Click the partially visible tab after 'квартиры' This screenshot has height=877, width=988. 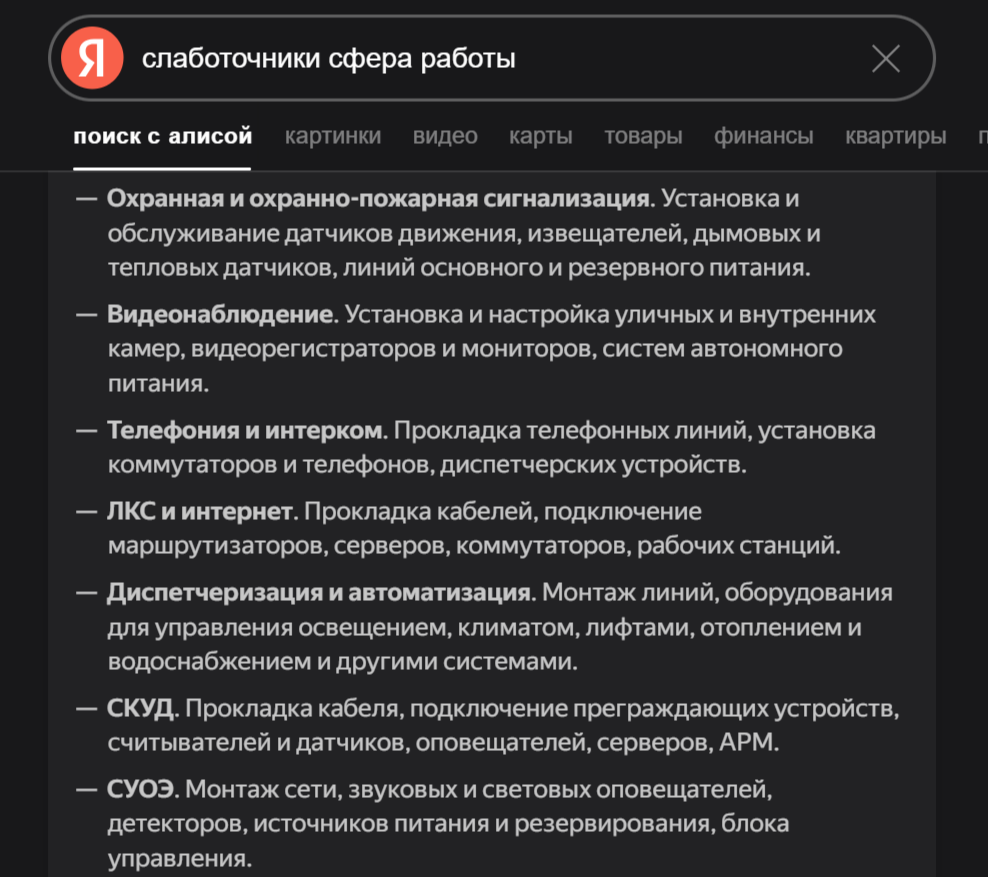(x=982, y=135)
